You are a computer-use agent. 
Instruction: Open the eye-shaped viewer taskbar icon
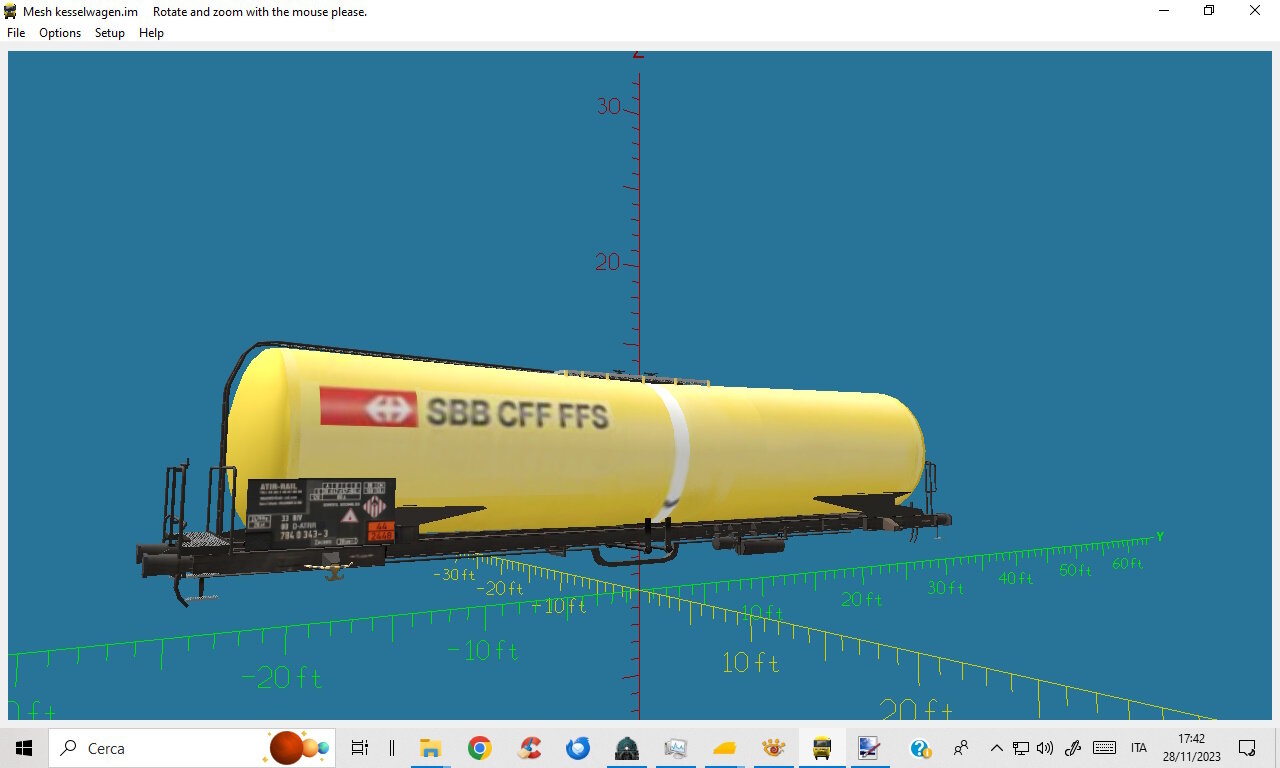(773, 748)
